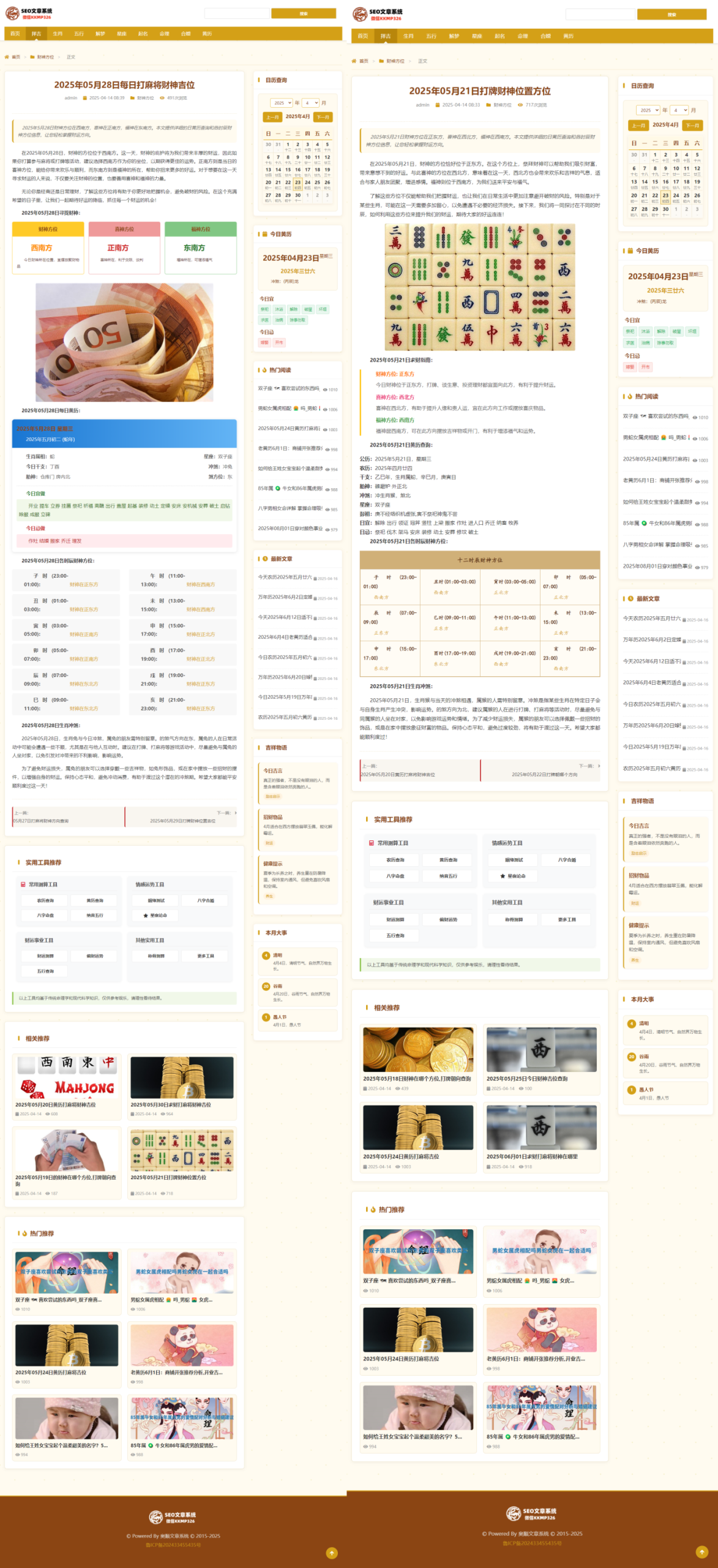The width and height of the screenshot is (718, 1568).
Task: Open the month dropdown on 05月28日 page calendar
Action: [x=310, y=103]
